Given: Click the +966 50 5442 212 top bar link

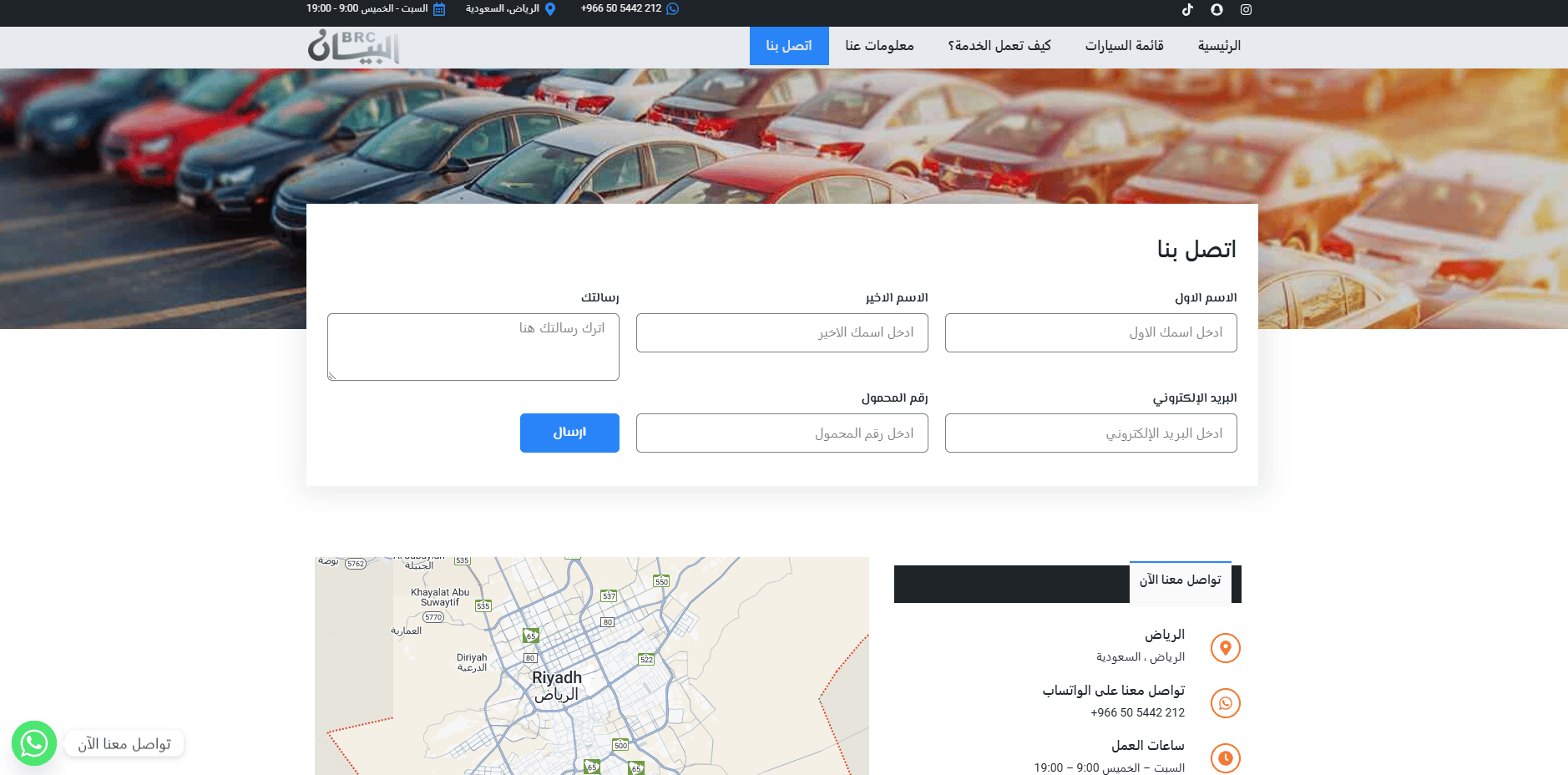Looking at the screenshot, I should tap(621, 8).
